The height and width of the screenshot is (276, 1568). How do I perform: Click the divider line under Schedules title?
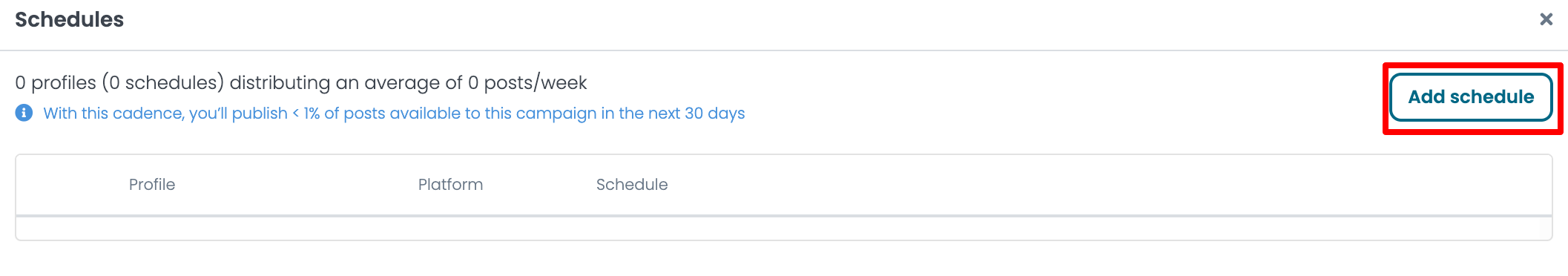[x=784, y=50]
